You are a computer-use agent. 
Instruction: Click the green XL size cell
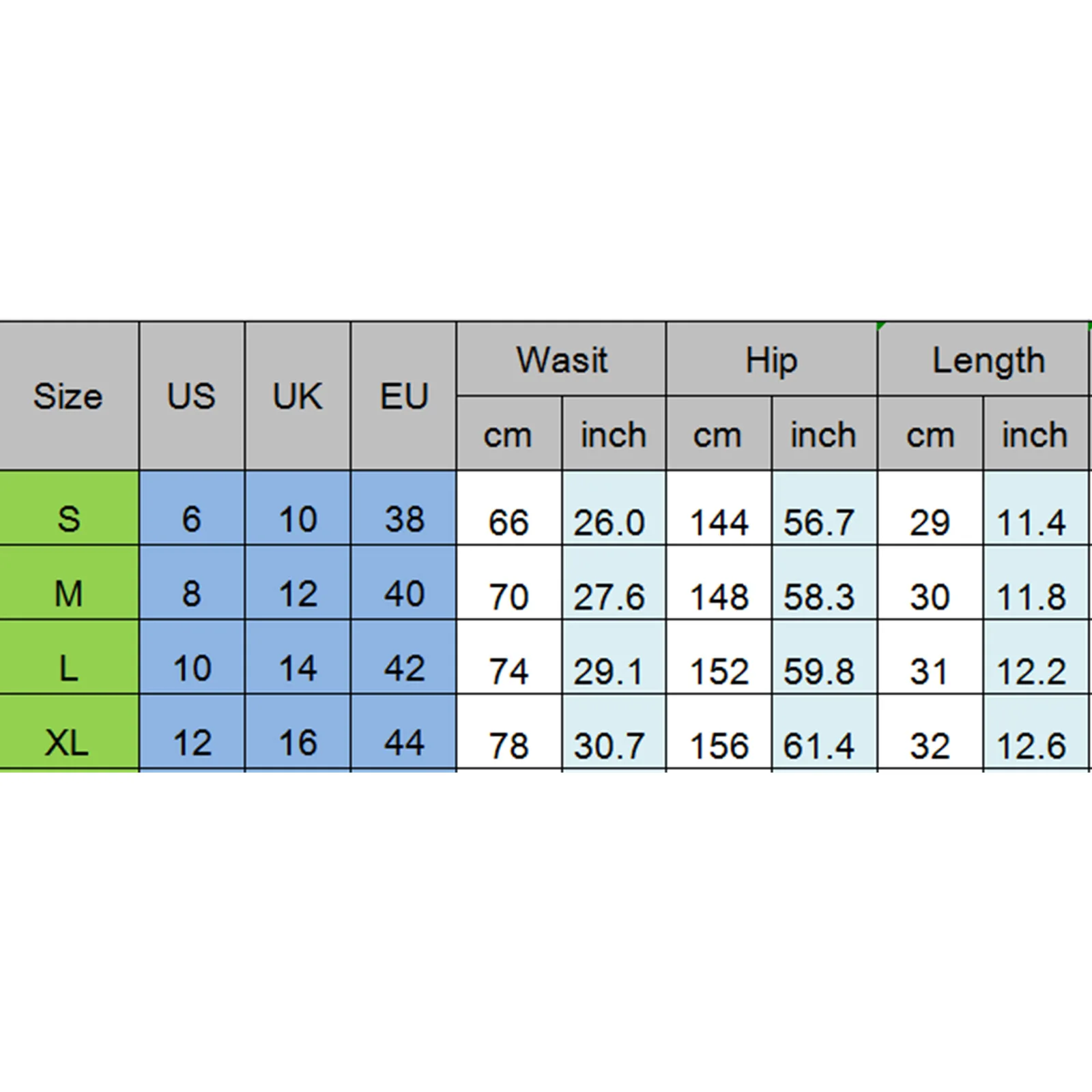pyautogui.click(x=68, y=741)
